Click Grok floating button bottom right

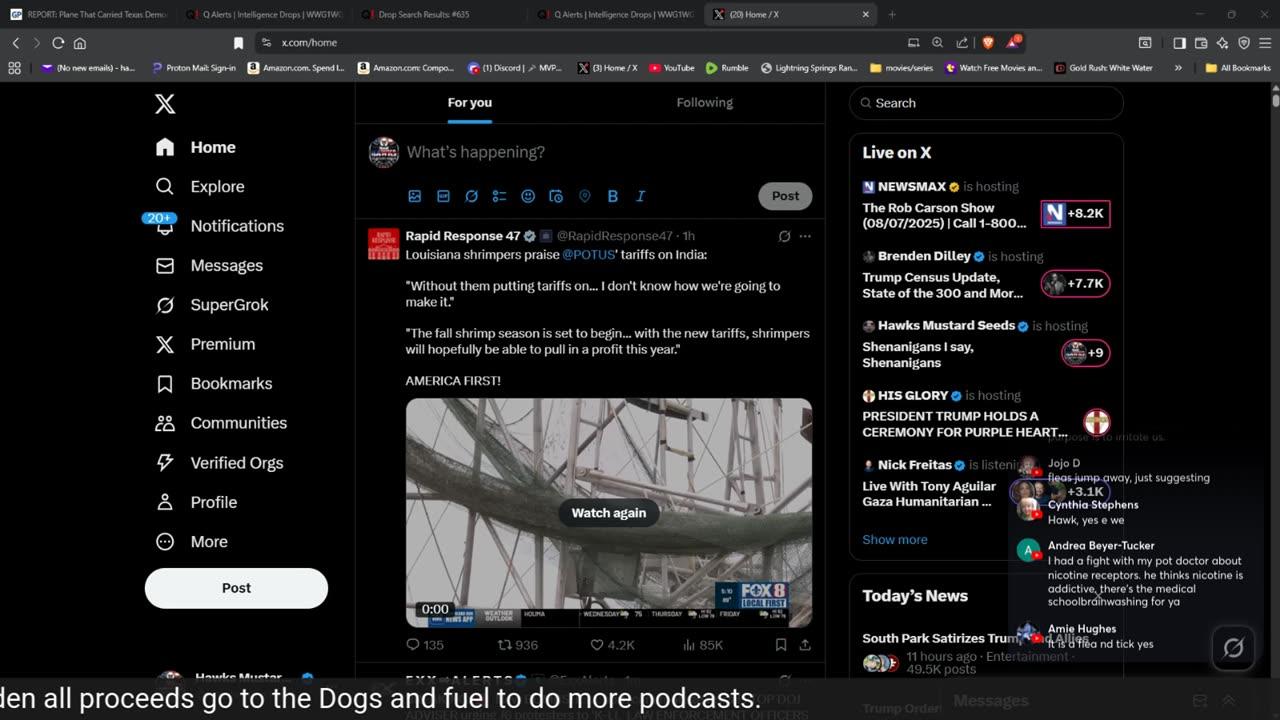[x=1234, y=648]
